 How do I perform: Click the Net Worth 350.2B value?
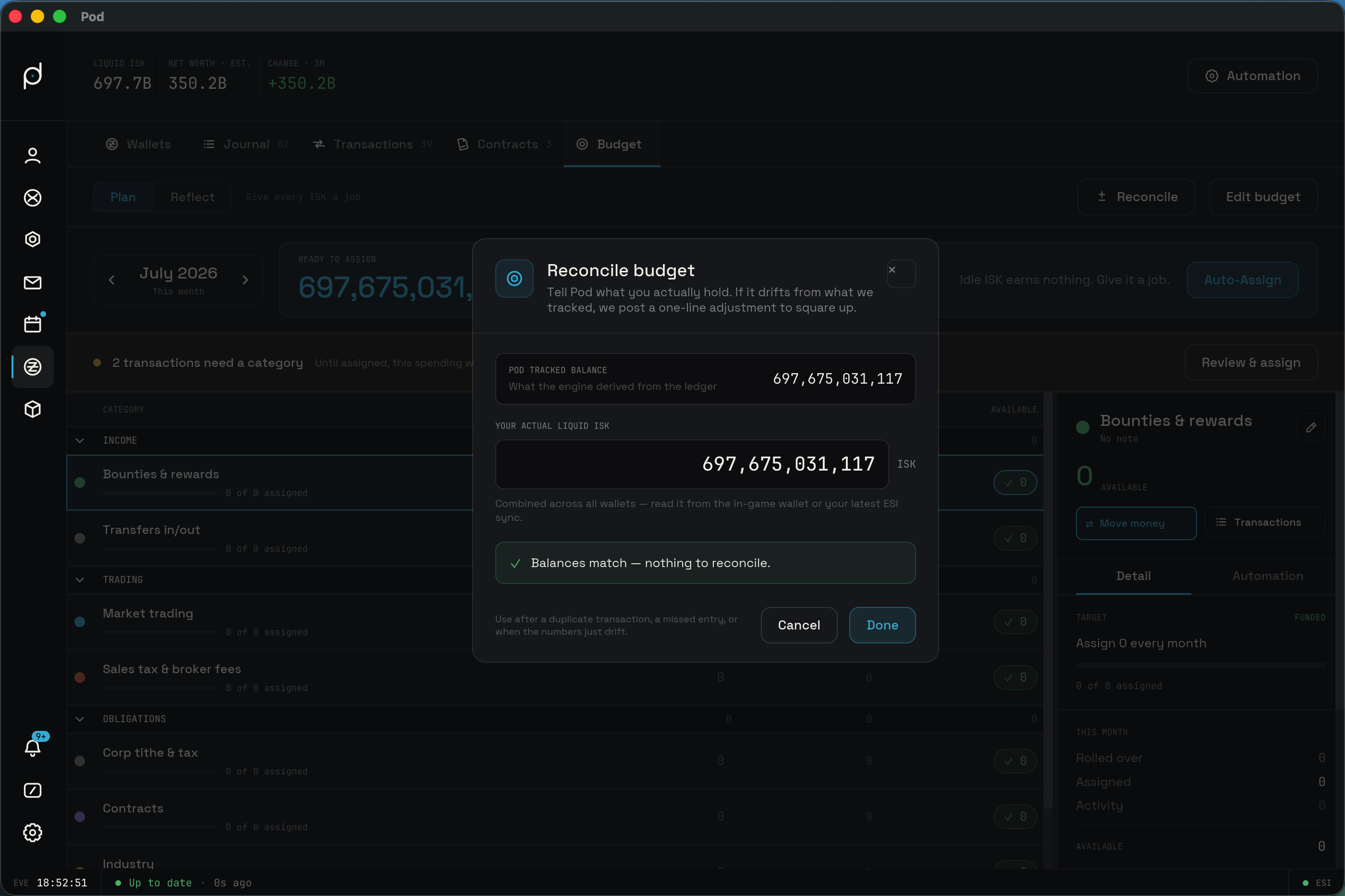[x=198, y=84]
